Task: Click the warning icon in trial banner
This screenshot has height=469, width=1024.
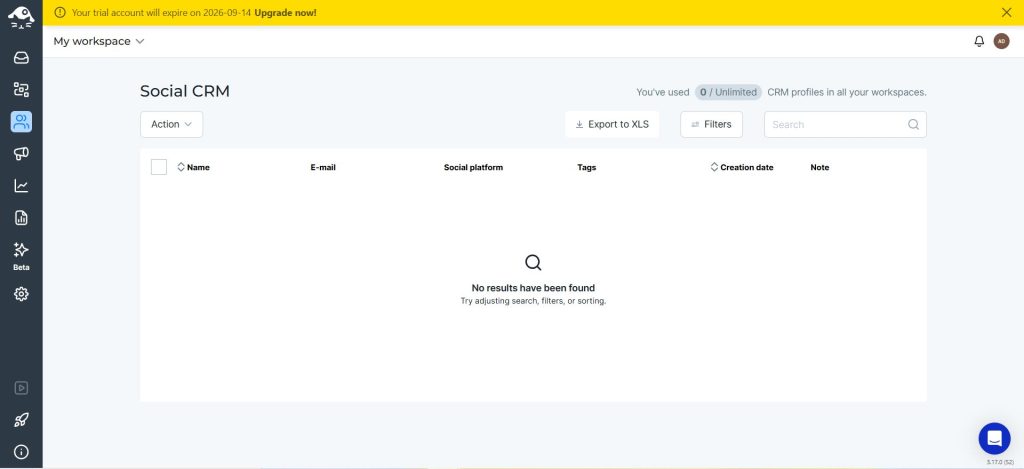Action: pos(60,12)
